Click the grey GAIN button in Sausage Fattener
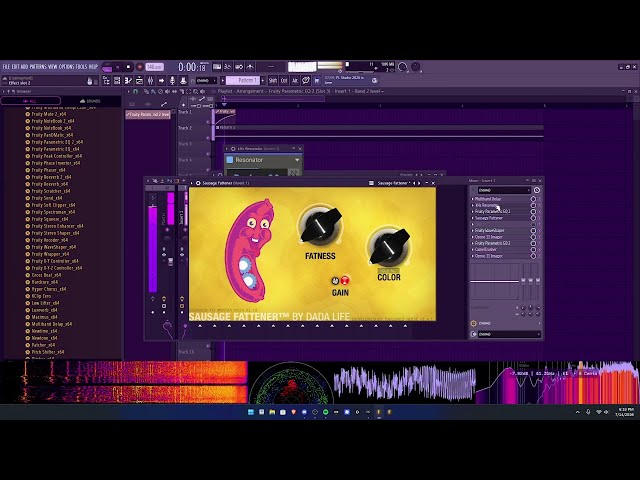640x480 pixels. coord(335,280)
